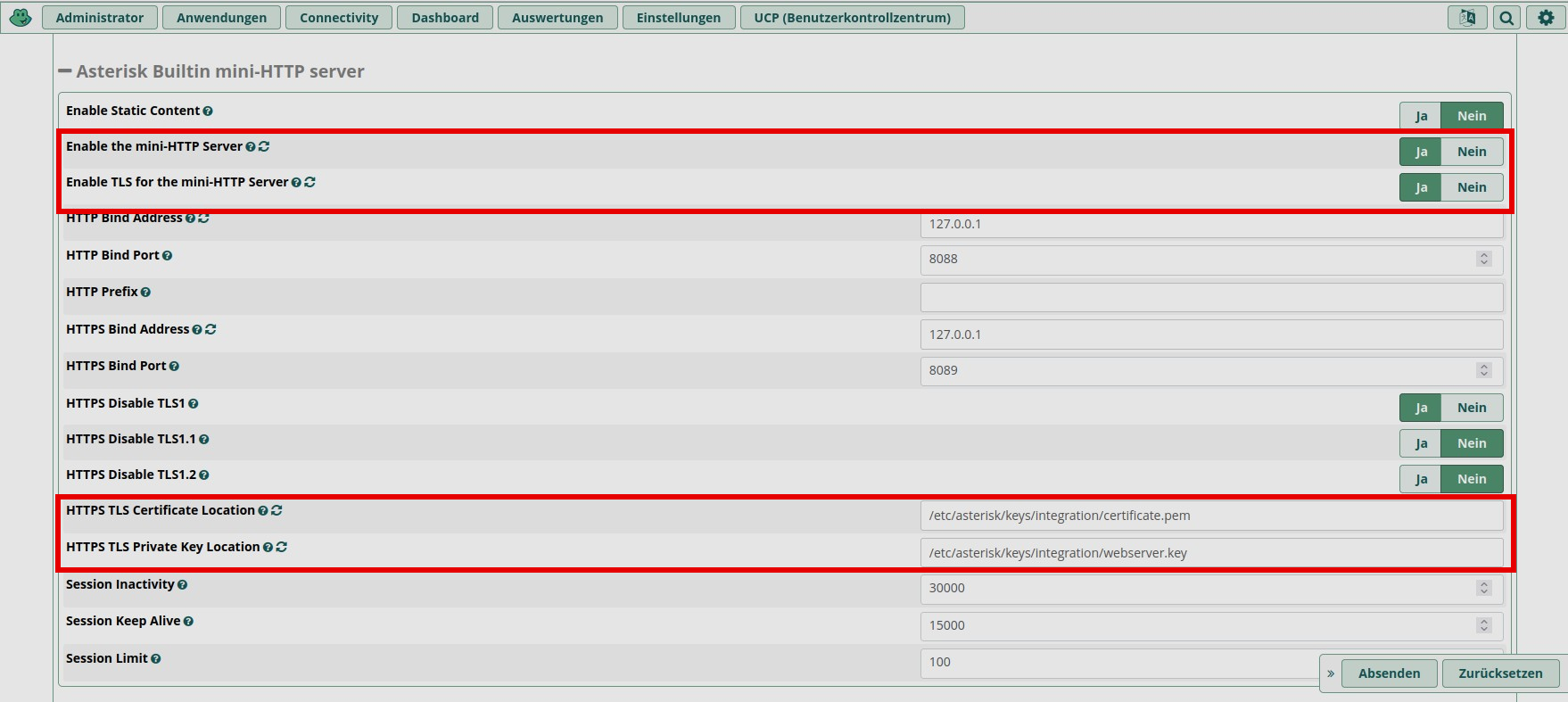The width and height of the screenshot is (1568, 702).
Task: Click the reload icon beside HTTP Bind Address
Action: point(204,219)
